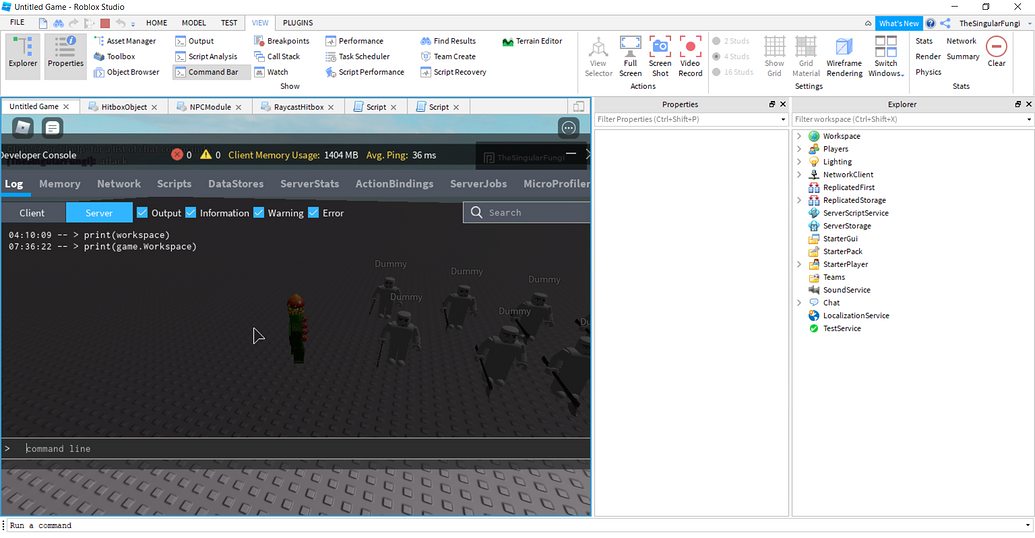Uncheck the Warning log filter
Viewport: 1035px width, 538px height.
coord(259,213)
